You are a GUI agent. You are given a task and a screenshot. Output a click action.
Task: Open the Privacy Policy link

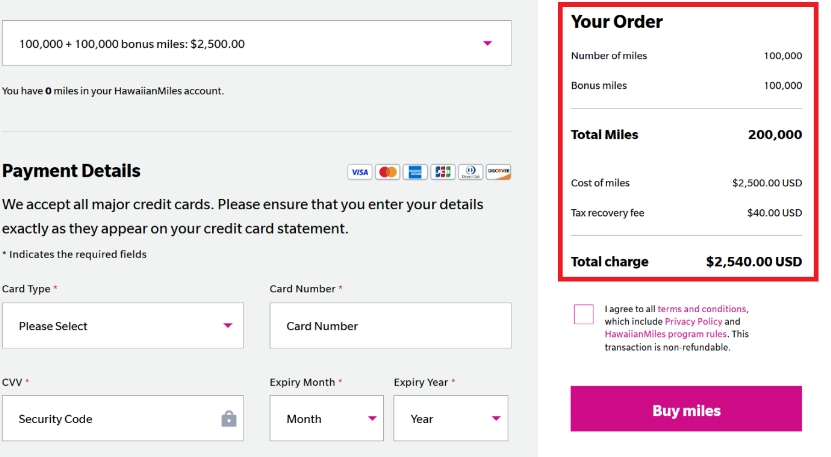point(693,321)
